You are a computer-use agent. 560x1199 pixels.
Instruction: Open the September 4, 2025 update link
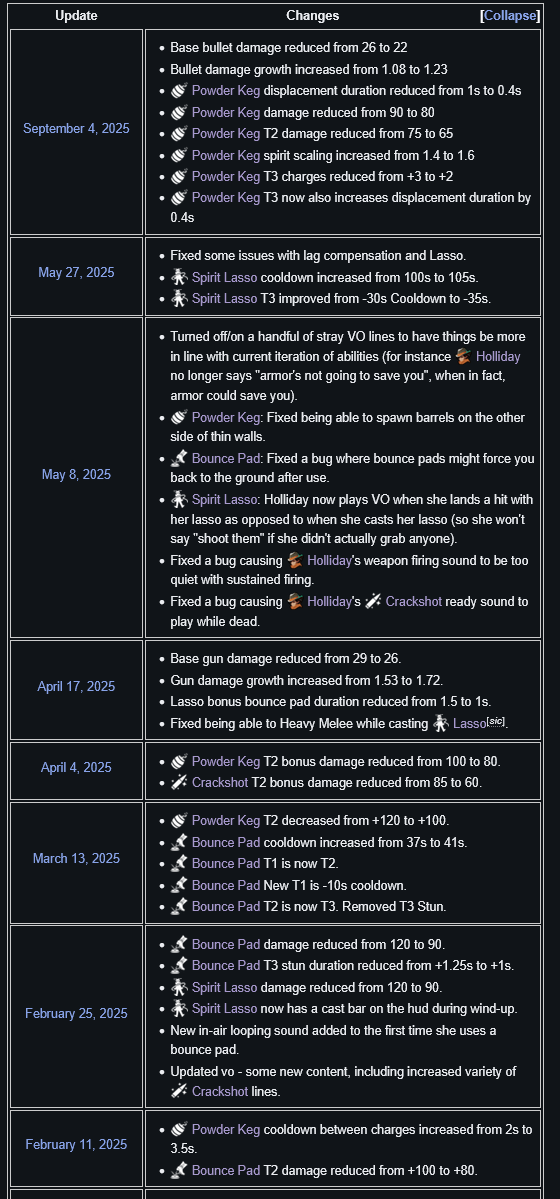tap(76, 128)
